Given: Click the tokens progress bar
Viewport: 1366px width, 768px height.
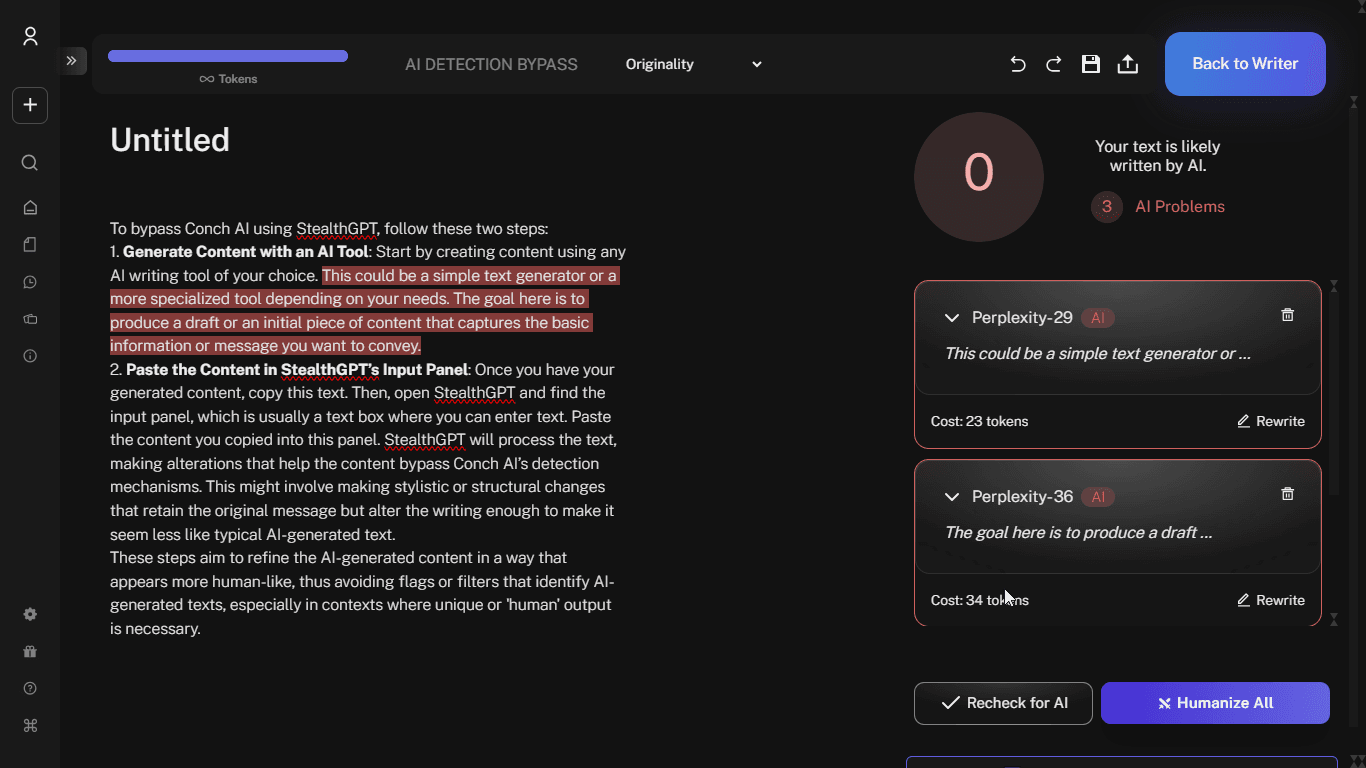Looking at the screenshot, I should click(x=228, y=57).
